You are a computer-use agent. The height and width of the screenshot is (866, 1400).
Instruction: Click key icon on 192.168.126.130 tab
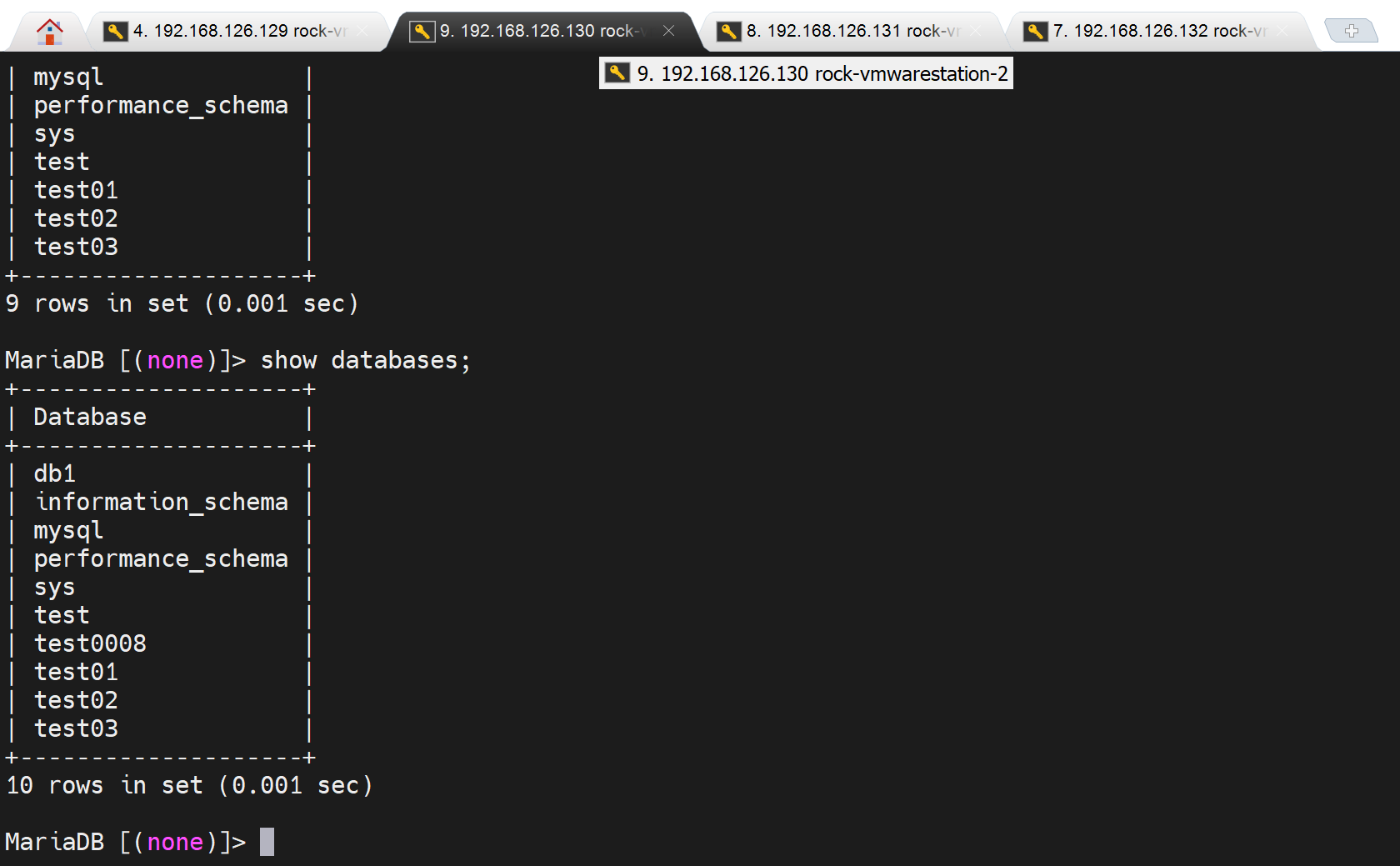tap(422, 32)
